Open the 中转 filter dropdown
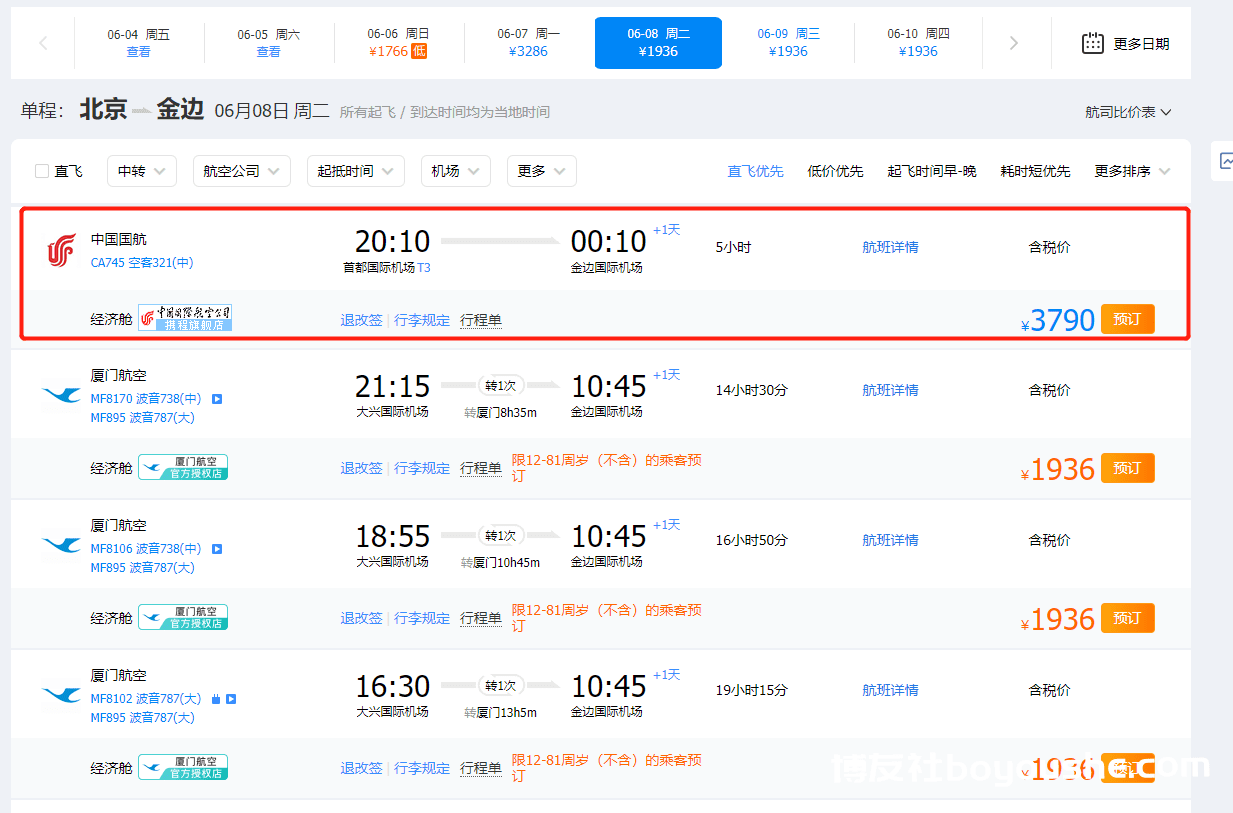Viewport: 1233px width, 813px height. click(x=142, y=171)
